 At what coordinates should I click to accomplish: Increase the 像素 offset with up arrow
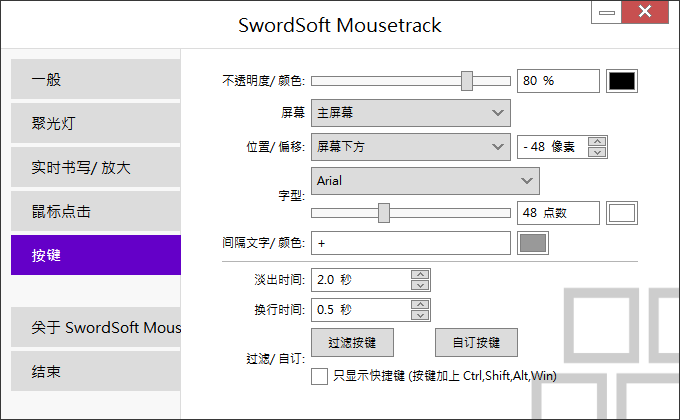tap(597, 141)
